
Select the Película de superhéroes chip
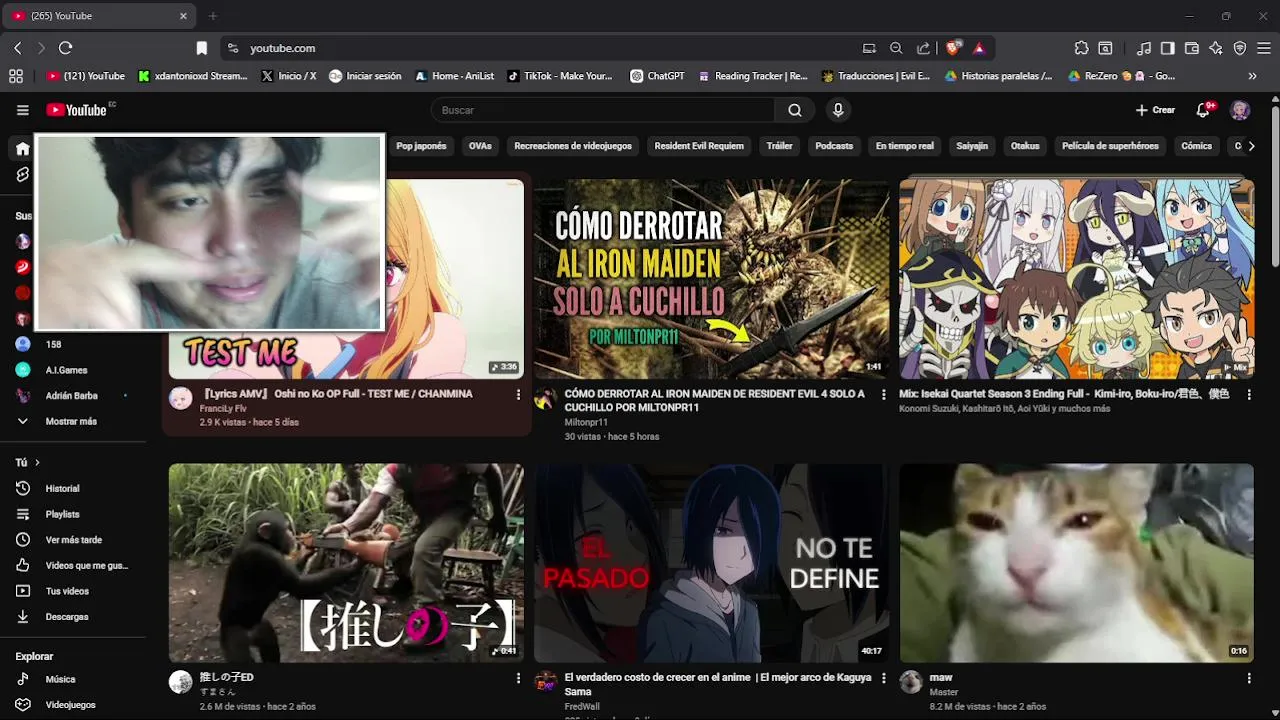1110,146
